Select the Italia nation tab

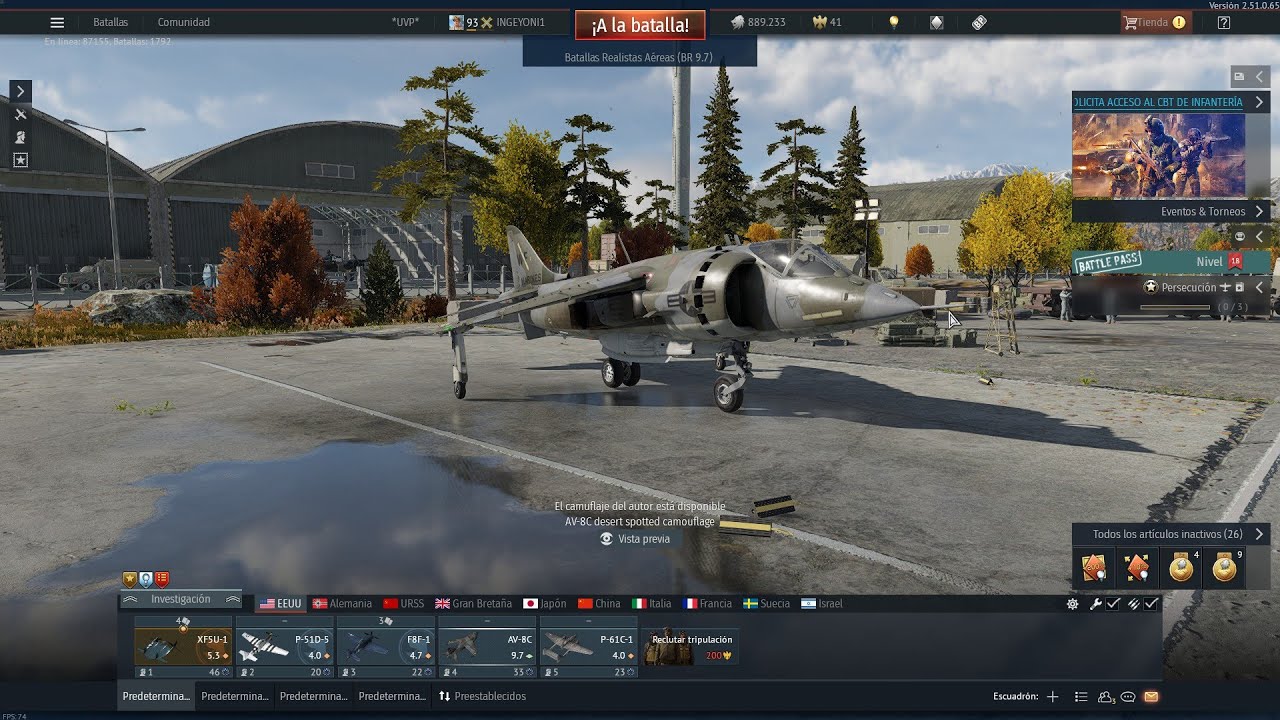point(652,604)
